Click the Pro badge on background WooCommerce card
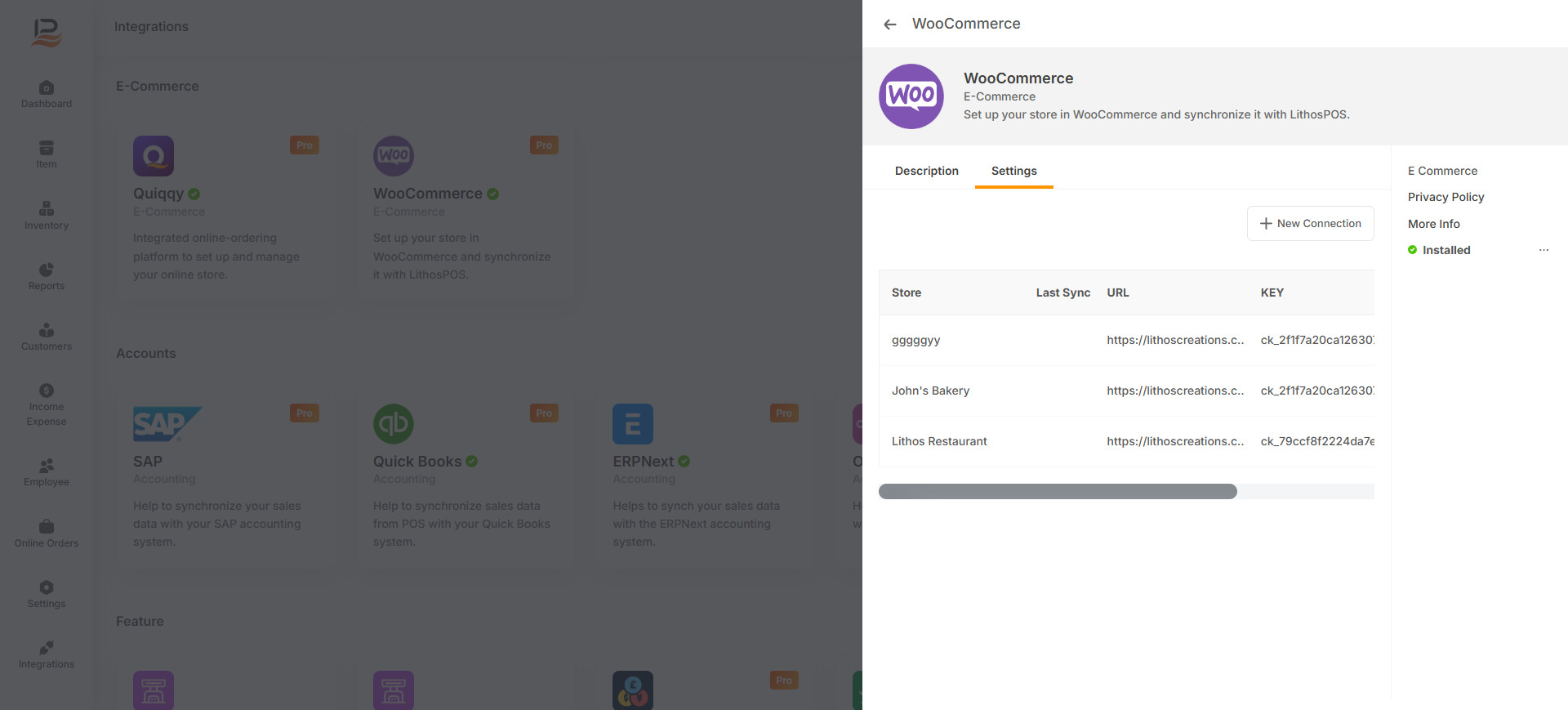This screenshot has width=1568, height=710. (544, 145)
